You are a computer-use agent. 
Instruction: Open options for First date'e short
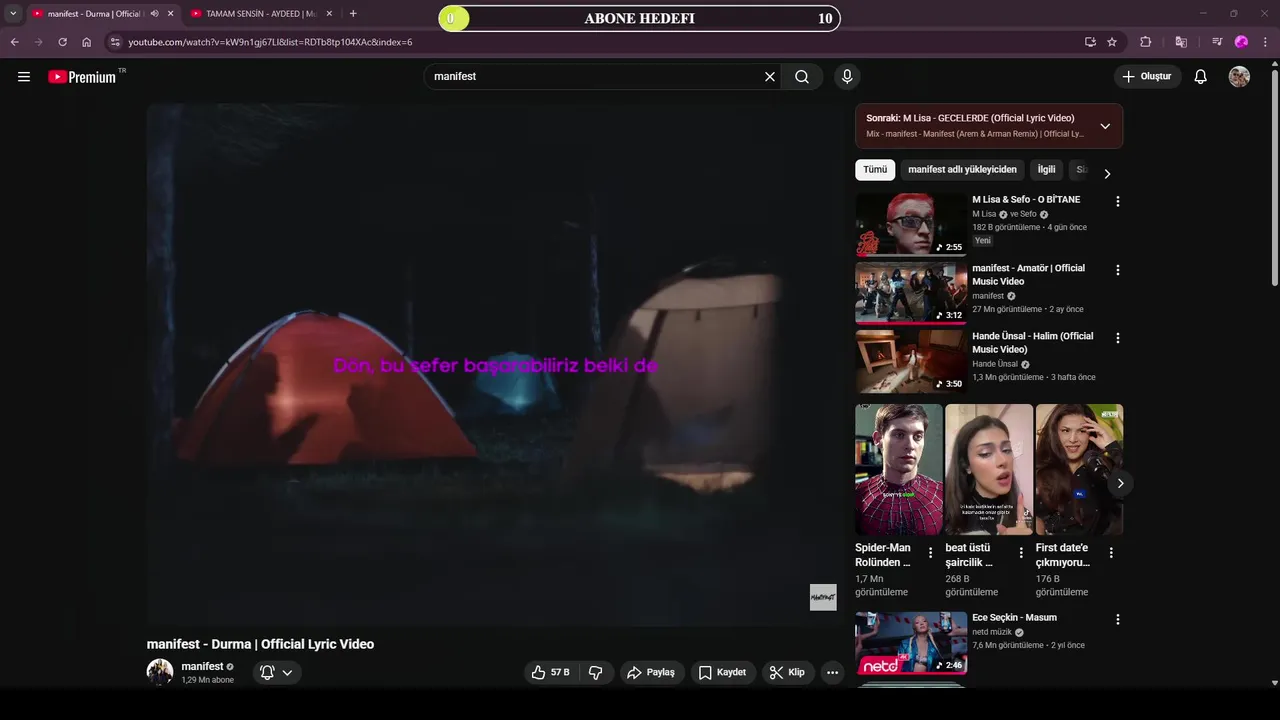[x=1110, y=552]
